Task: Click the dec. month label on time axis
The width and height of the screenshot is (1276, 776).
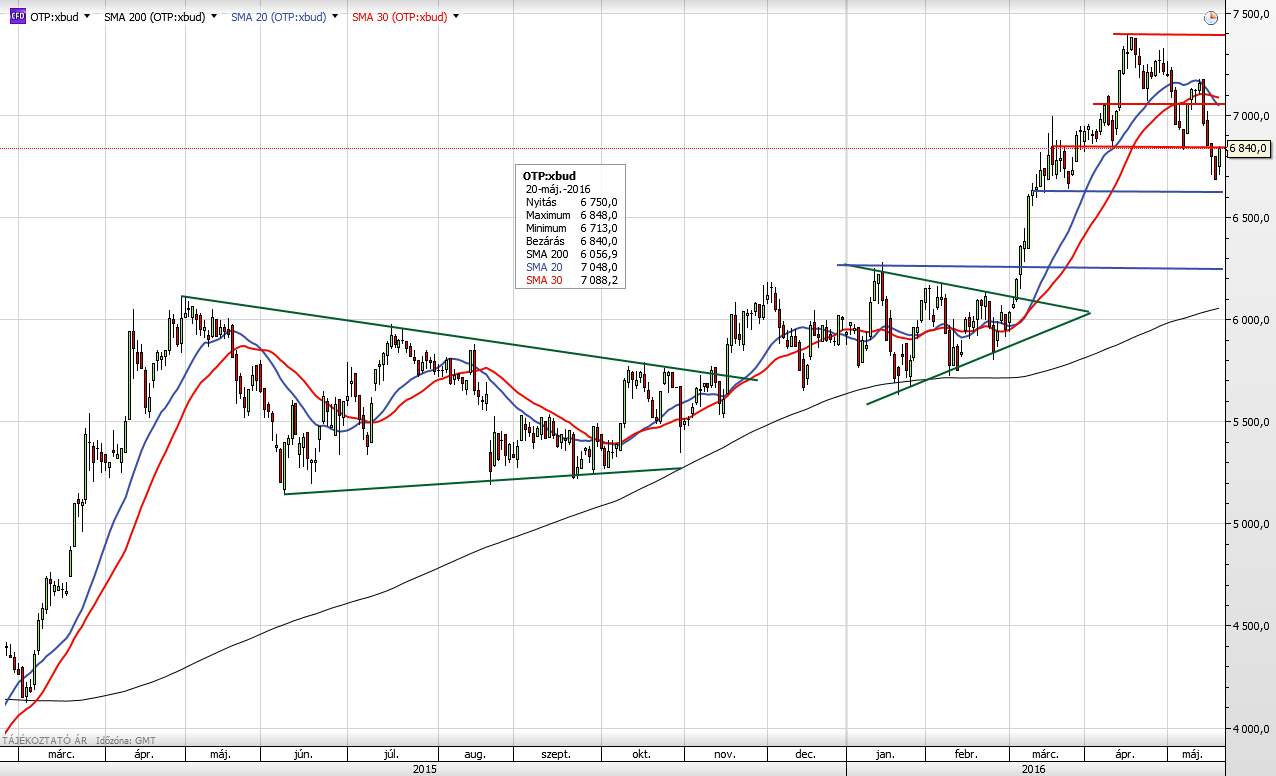Action: [805, 754]
